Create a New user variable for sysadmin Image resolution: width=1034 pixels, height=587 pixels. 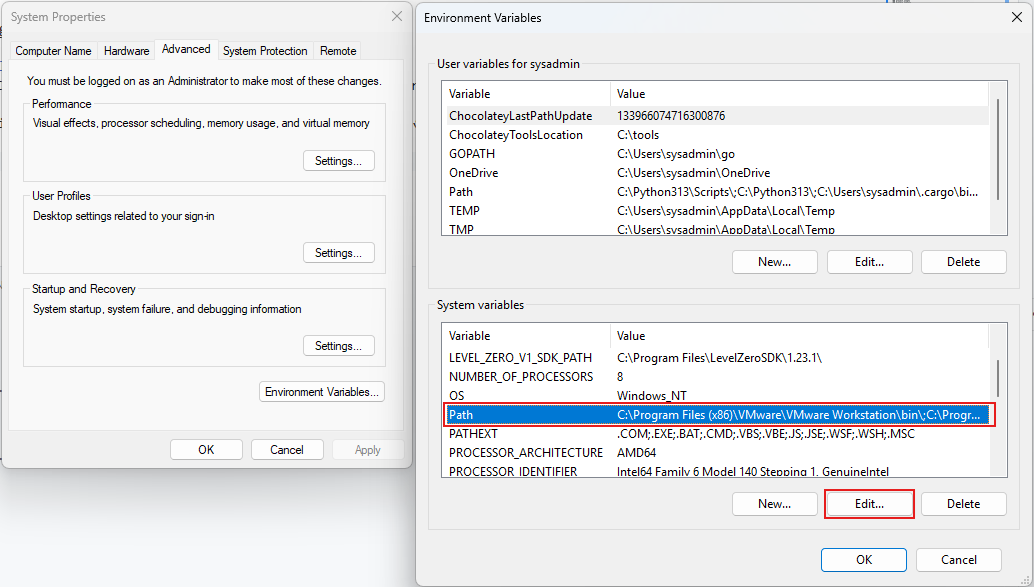[774, 262]
